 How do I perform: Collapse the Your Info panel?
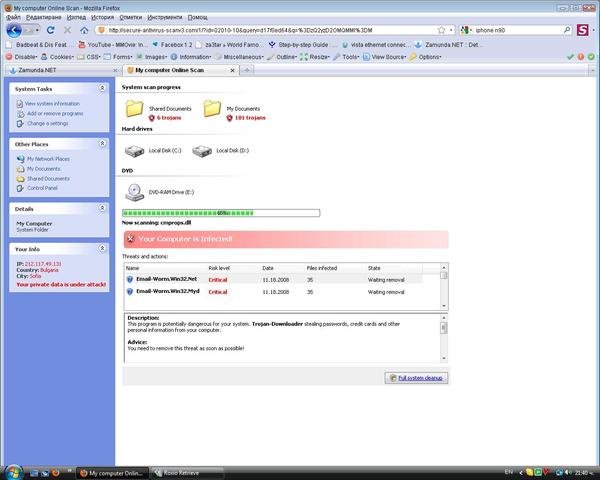102,248
